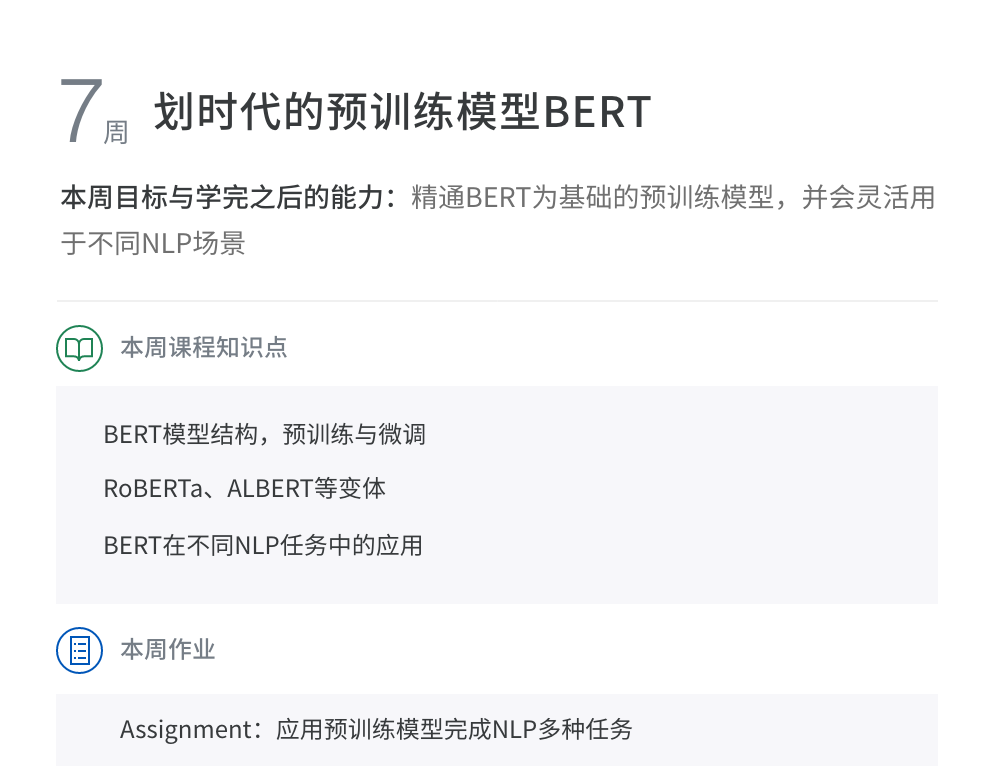
Task: Click the 本周作业 section label
Action: (168, 650)
